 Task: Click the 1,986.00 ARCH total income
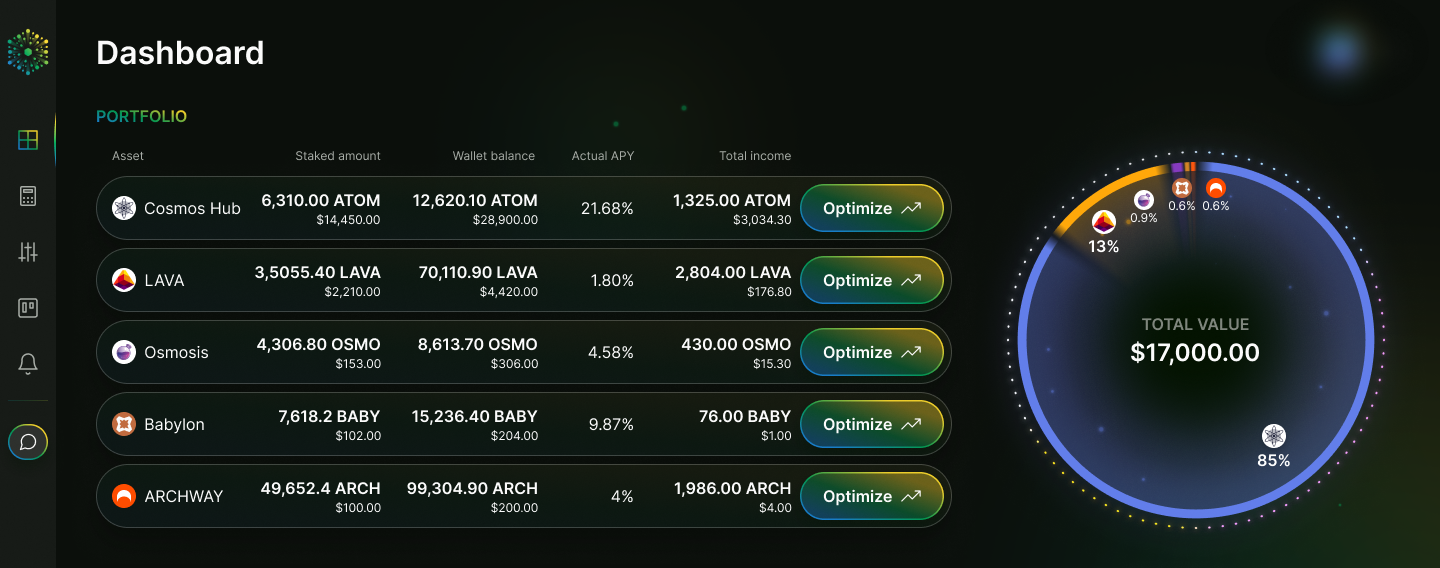point(733,489)
